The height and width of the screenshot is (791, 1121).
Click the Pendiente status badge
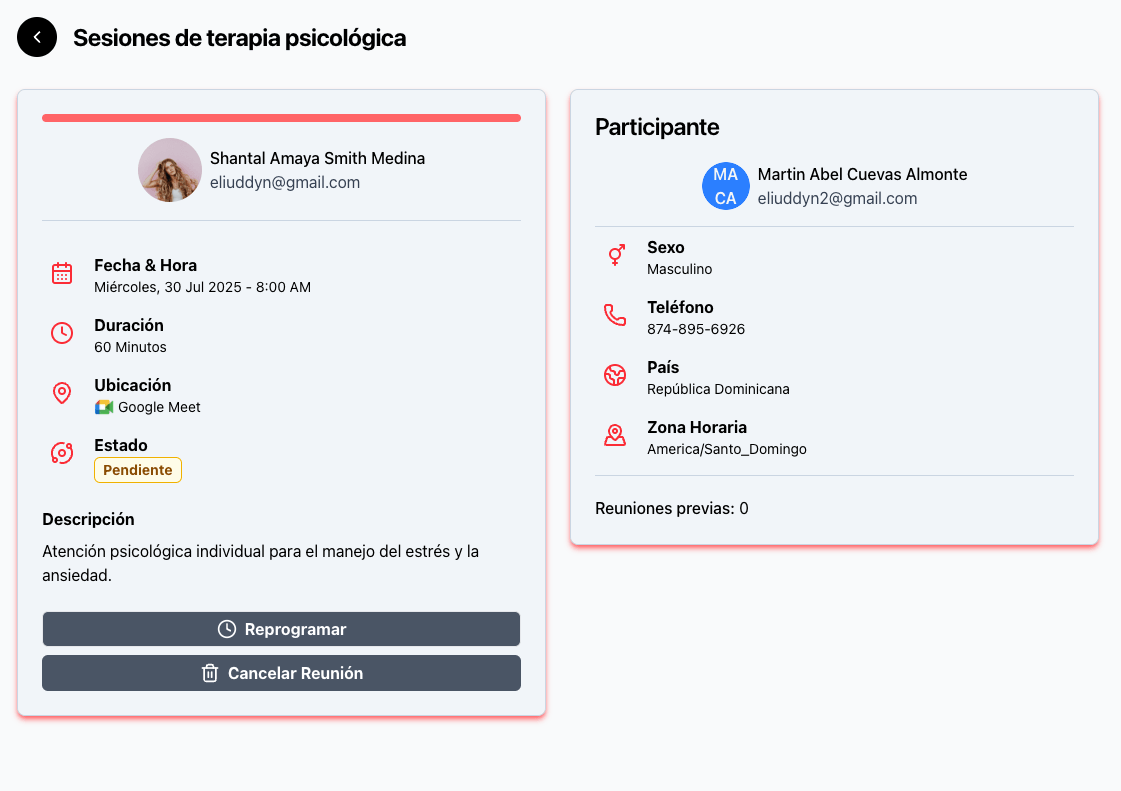coord(138,470)
